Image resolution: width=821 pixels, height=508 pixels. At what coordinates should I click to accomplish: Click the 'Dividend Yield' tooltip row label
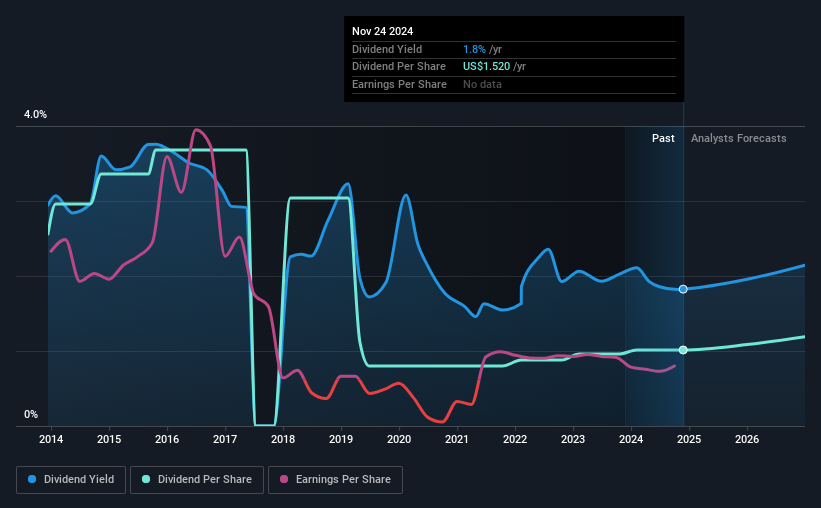[x=387, y=49]
